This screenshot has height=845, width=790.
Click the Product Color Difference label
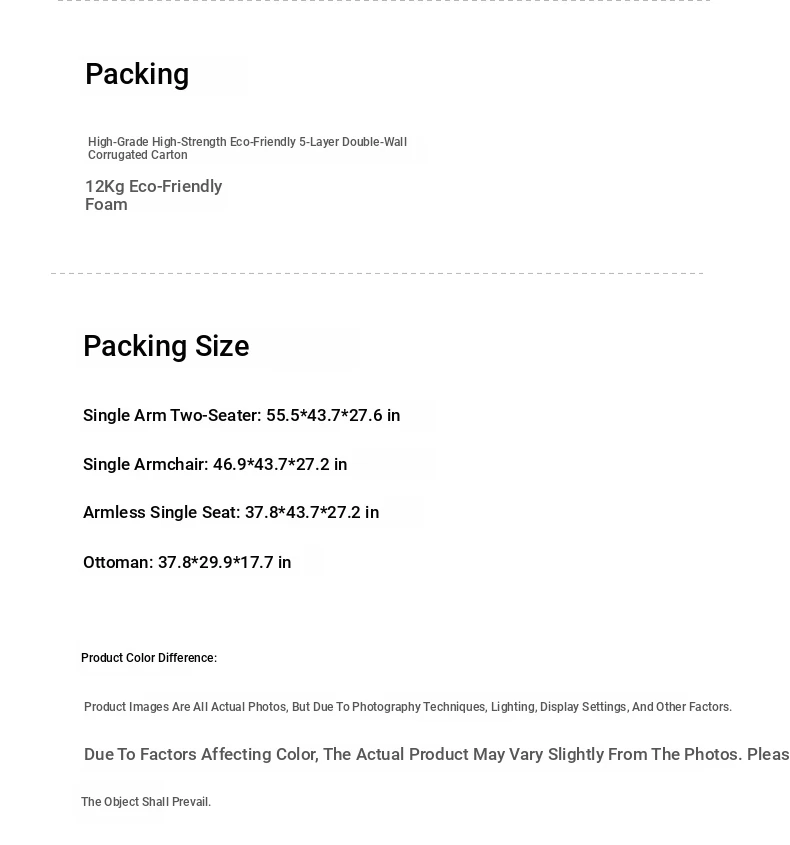click(x=149, y=658)
